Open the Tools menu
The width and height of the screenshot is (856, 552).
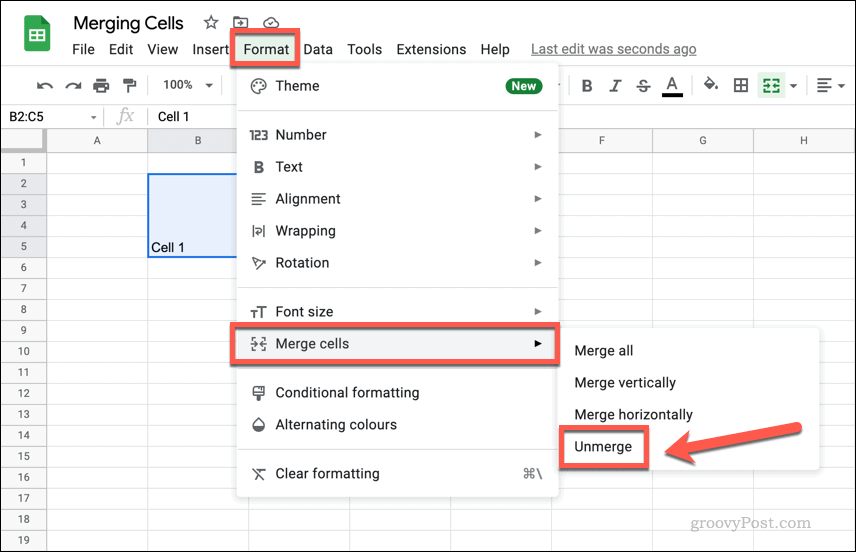click(365, 49)
